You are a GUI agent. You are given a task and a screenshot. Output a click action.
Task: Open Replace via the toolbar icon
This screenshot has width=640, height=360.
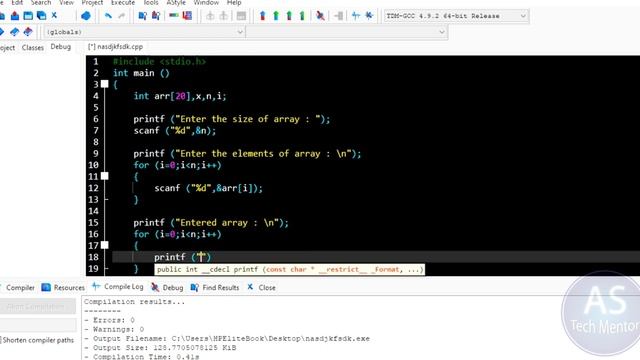[156, 16]
